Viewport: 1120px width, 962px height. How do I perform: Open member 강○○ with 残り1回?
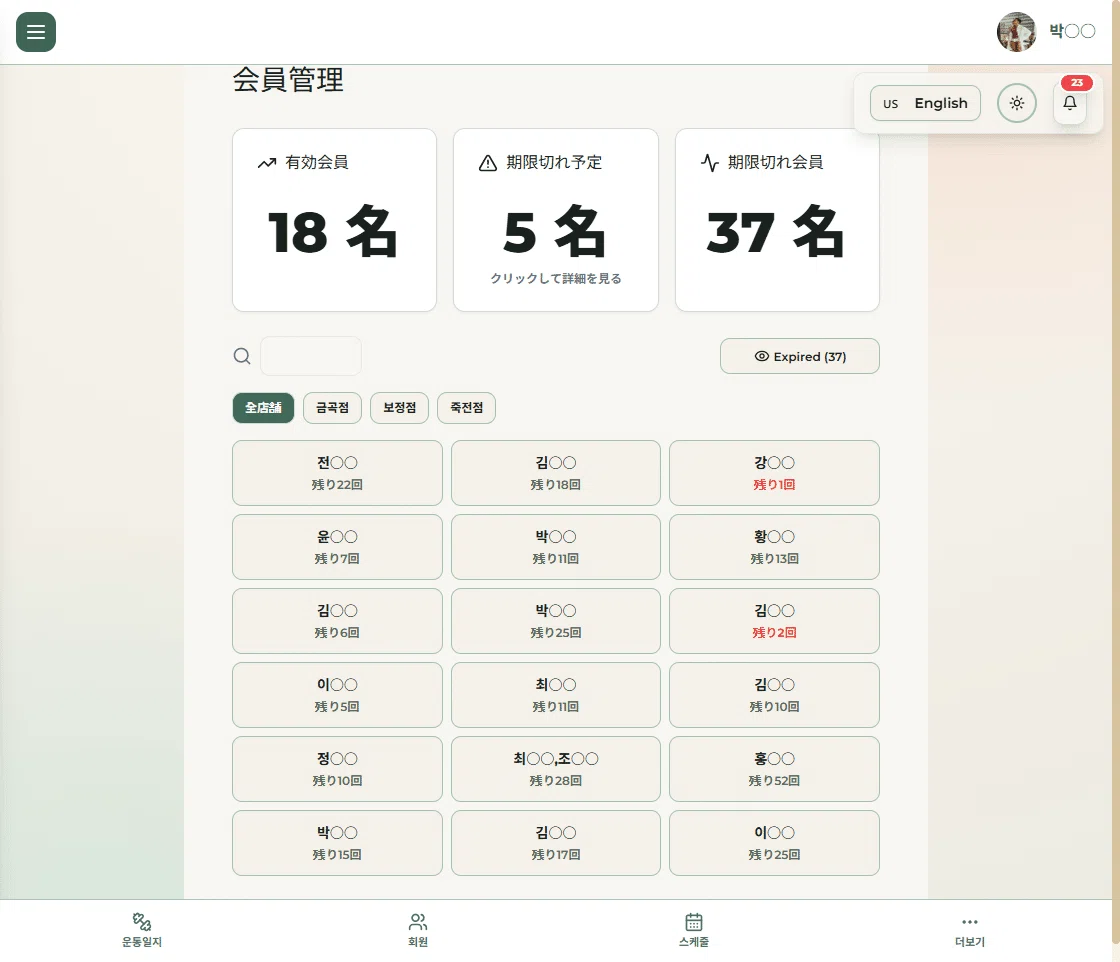(774, 473)
